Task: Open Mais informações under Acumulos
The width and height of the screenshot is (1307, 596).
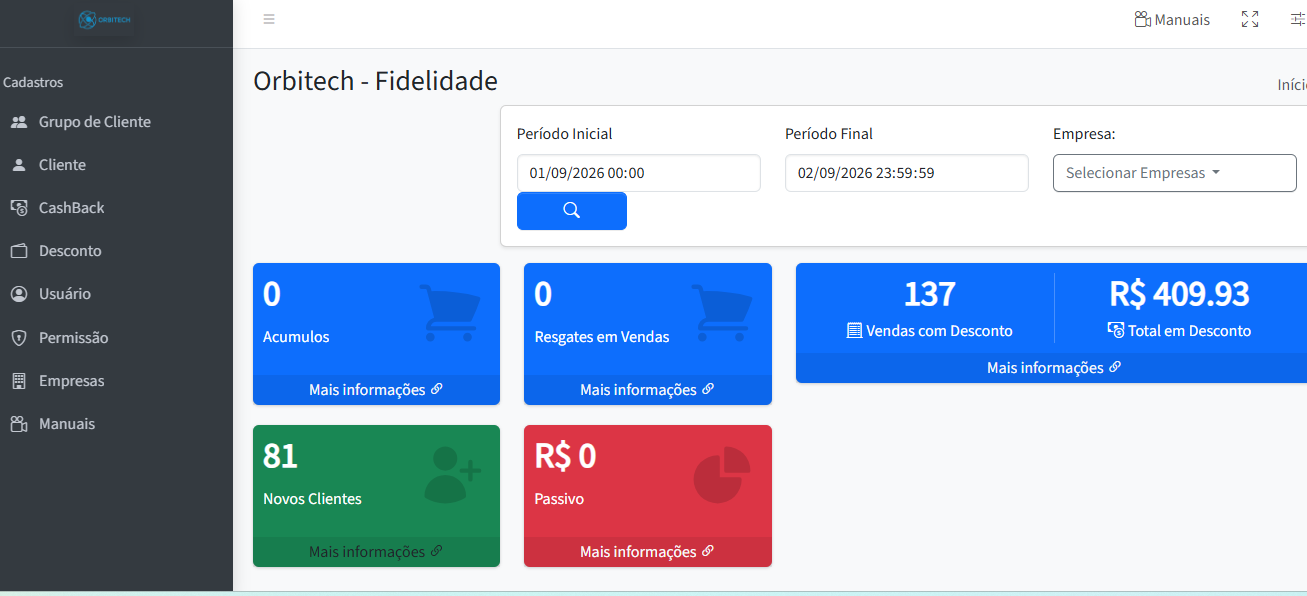Action: 376,390
